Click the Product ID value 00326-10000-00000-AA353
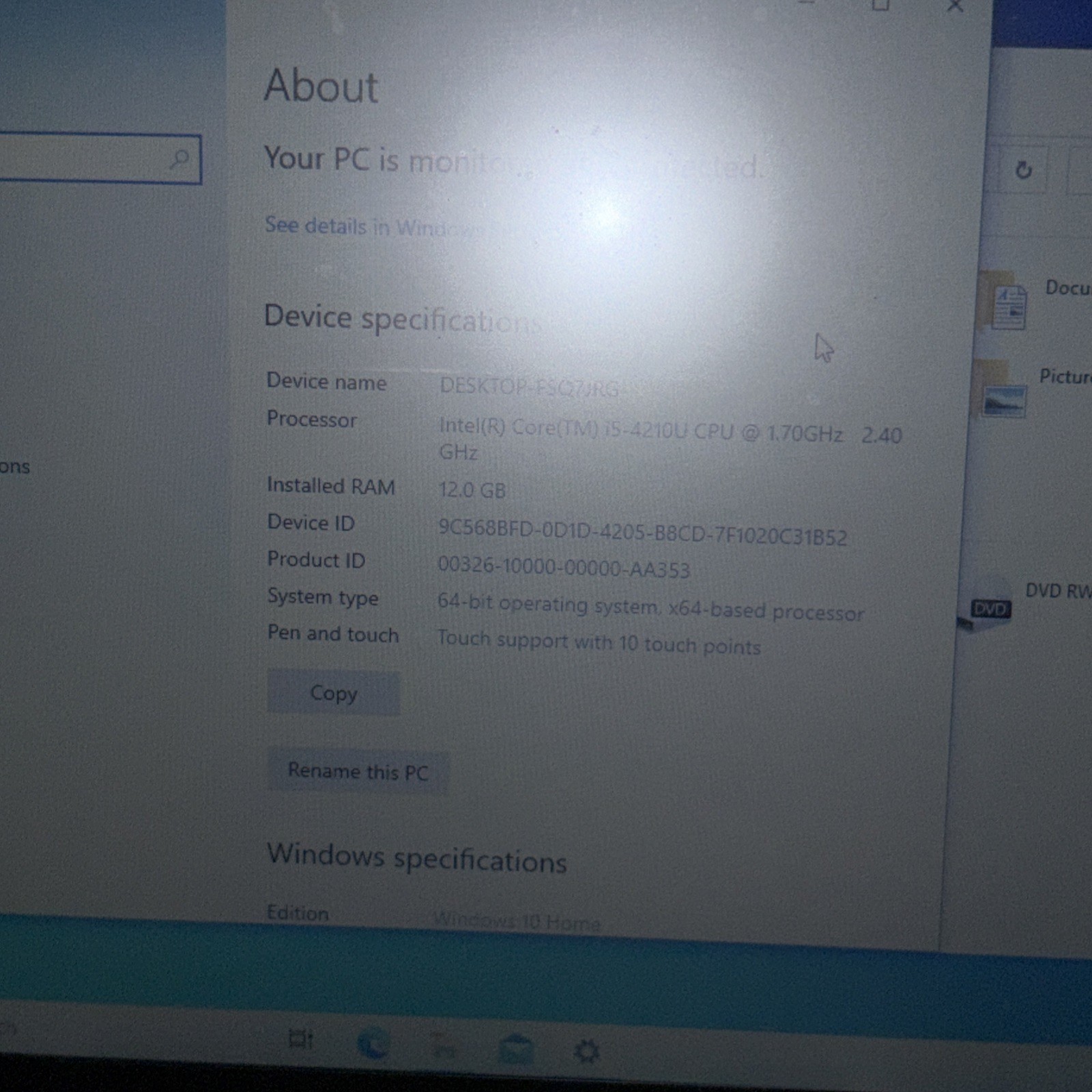Image resolution: width=1092 pixels, height=1092 pixels. (564, 568)
